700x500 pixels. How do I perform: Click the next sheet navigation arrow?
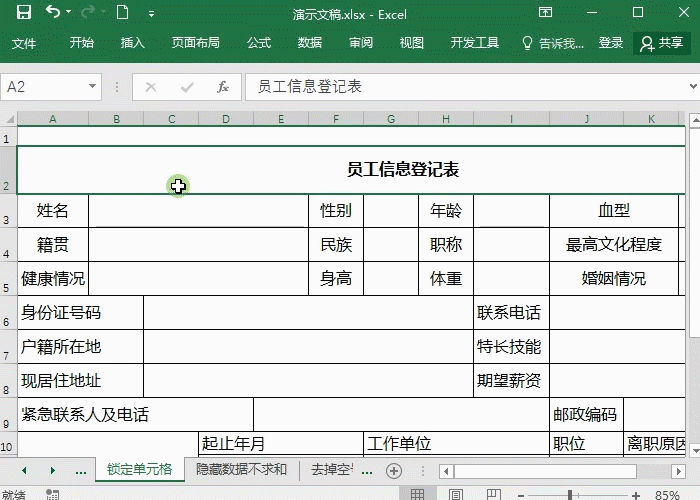pos(53,470)
